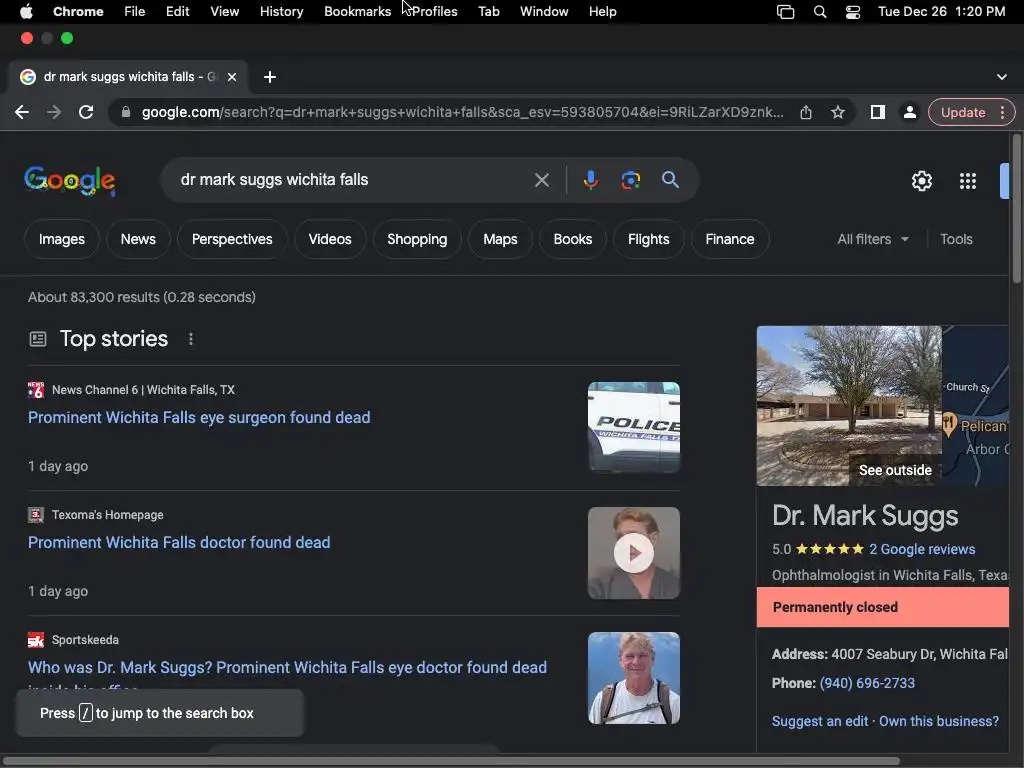Screen dimensions: 1024x768
Task: Open the 2 Google reviews link
Action: (x=921, y=549)
